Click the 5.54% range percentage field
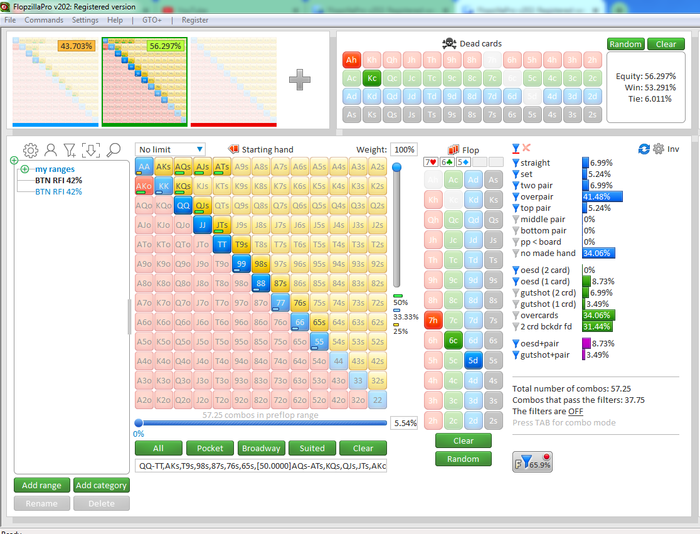The height and width of the screenshot is (534, 700). pyautogui.click(x=405, y=423)
